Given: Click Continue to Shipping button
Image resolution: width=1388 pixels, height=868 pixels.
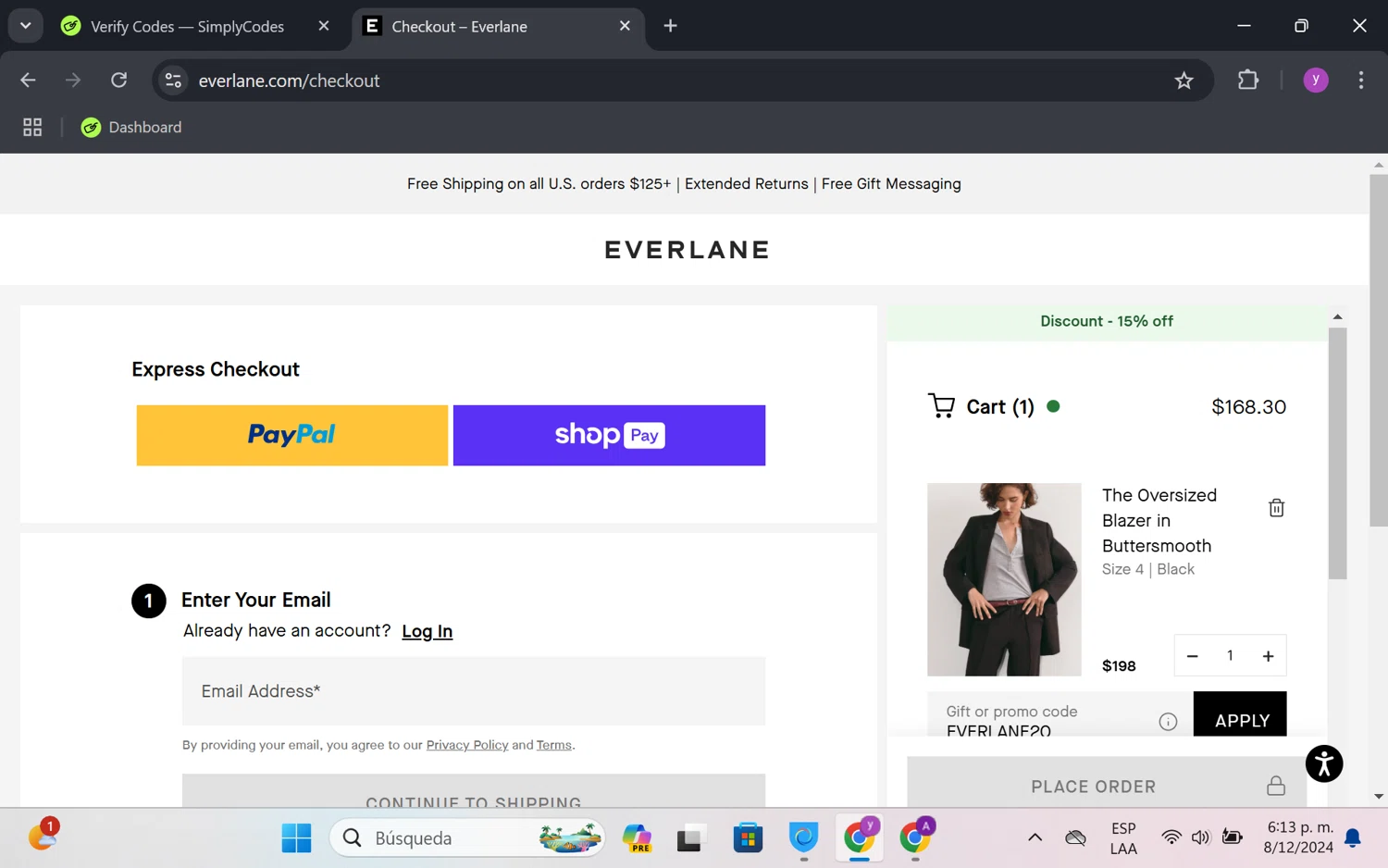Looking at the screenshot, I should click(x=474, y=791).
